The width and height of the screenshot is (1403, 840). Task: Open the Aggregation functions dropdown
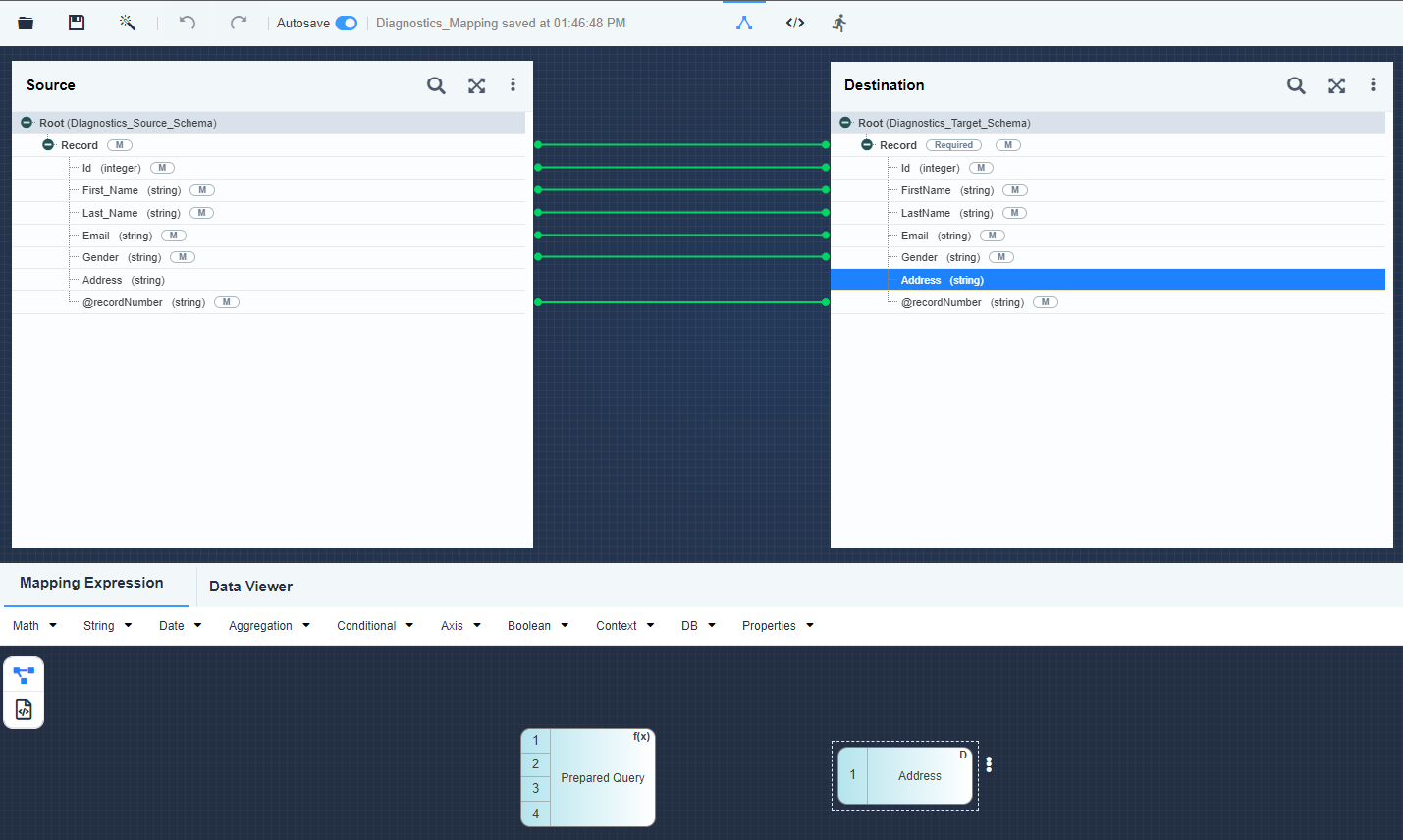pos(268,626)
